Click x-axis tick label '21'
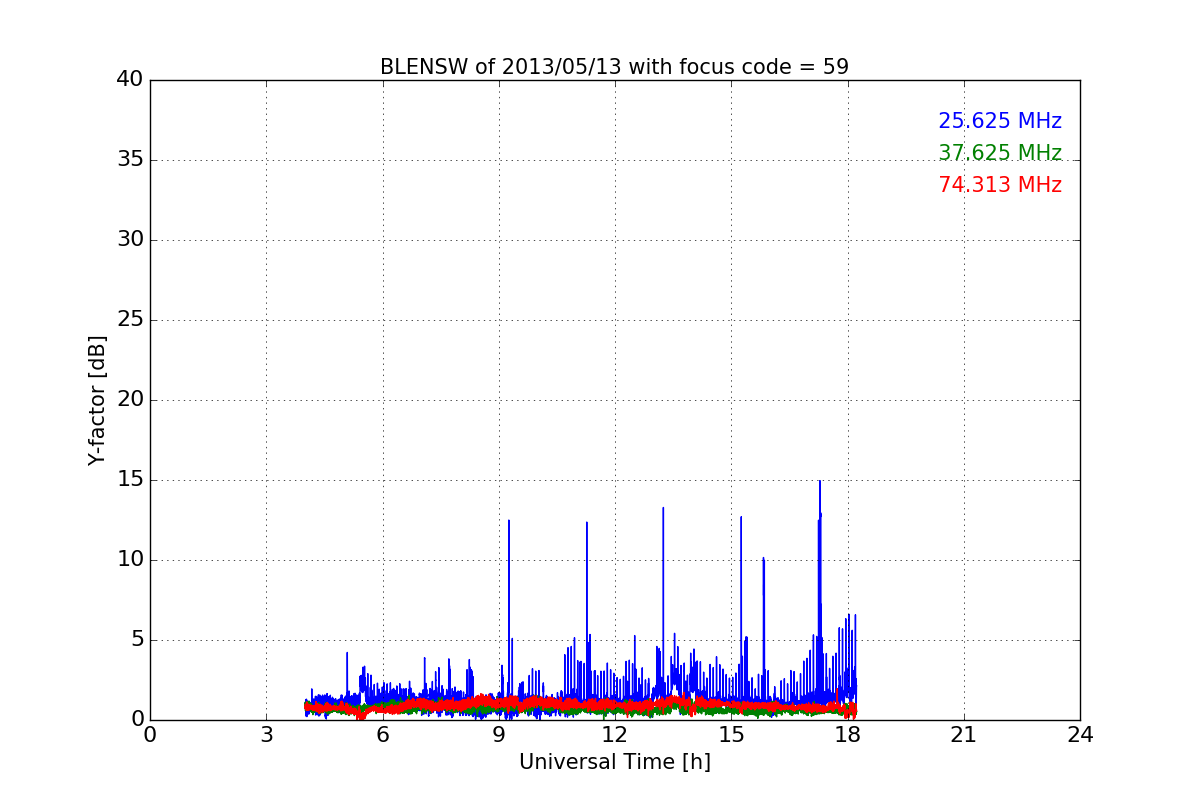Screen dimensions: 1200x800 (964, 735)
